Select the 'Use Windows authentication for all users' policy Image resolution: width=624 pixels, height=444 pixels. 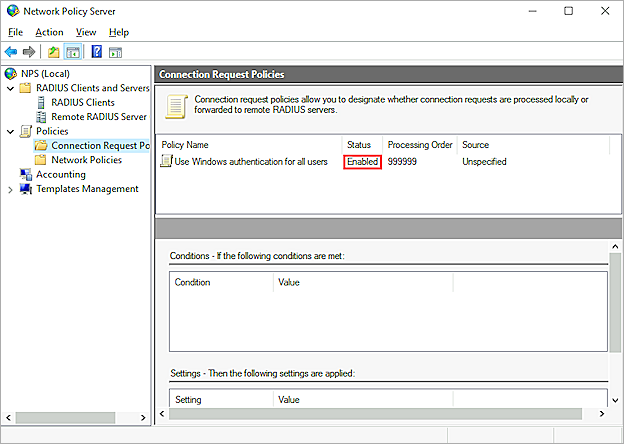click(249, 162)
